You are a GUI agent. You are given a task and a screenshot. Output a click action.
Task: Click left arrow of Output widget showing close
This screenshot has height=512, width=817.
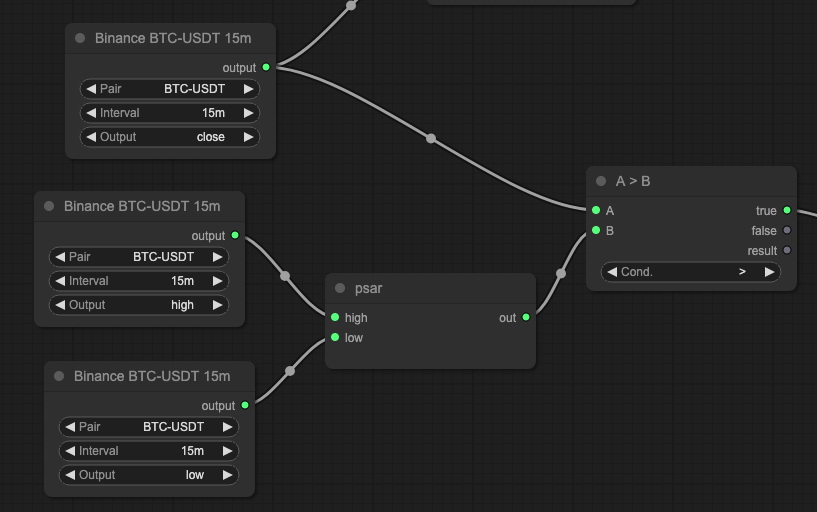click(91, 137)
